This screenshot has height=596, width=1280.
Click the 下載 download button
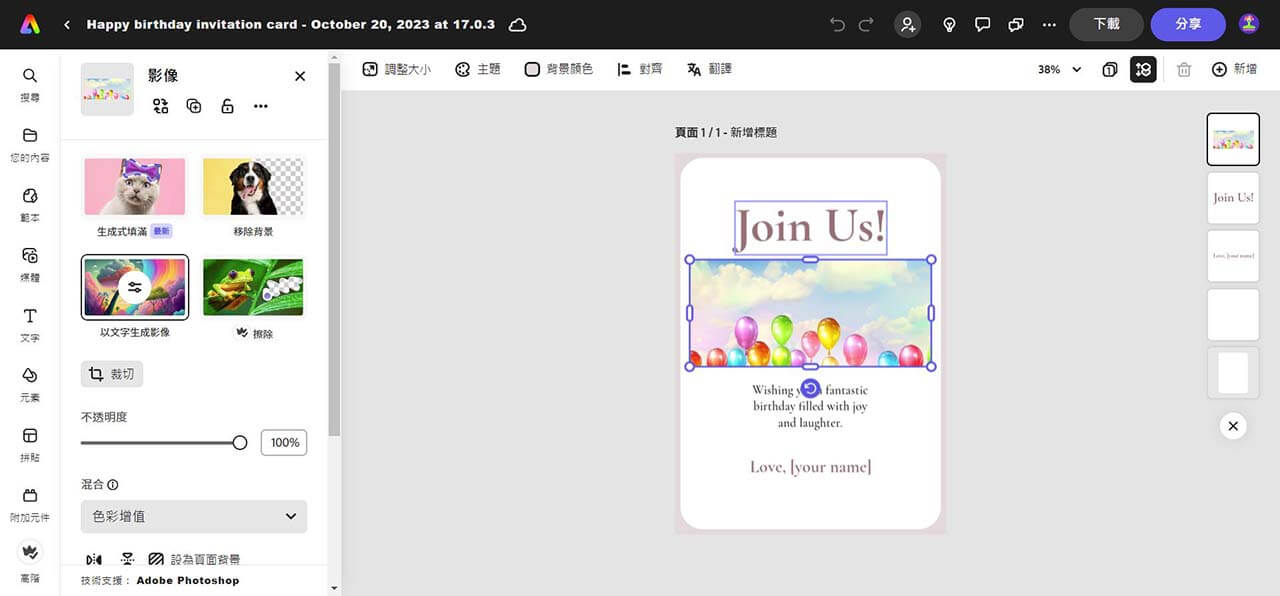(x=1106, y=24)
